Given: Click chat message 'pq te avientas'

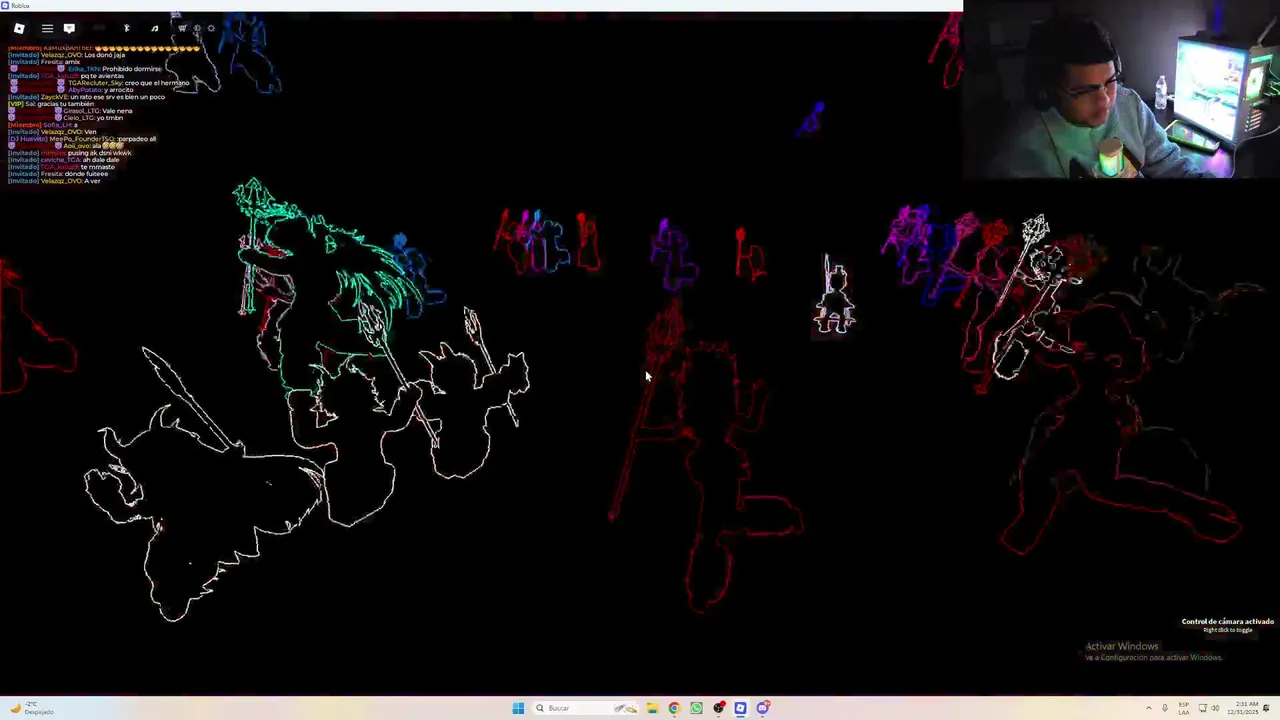Looking at the screenshot, I should [102, 76].
